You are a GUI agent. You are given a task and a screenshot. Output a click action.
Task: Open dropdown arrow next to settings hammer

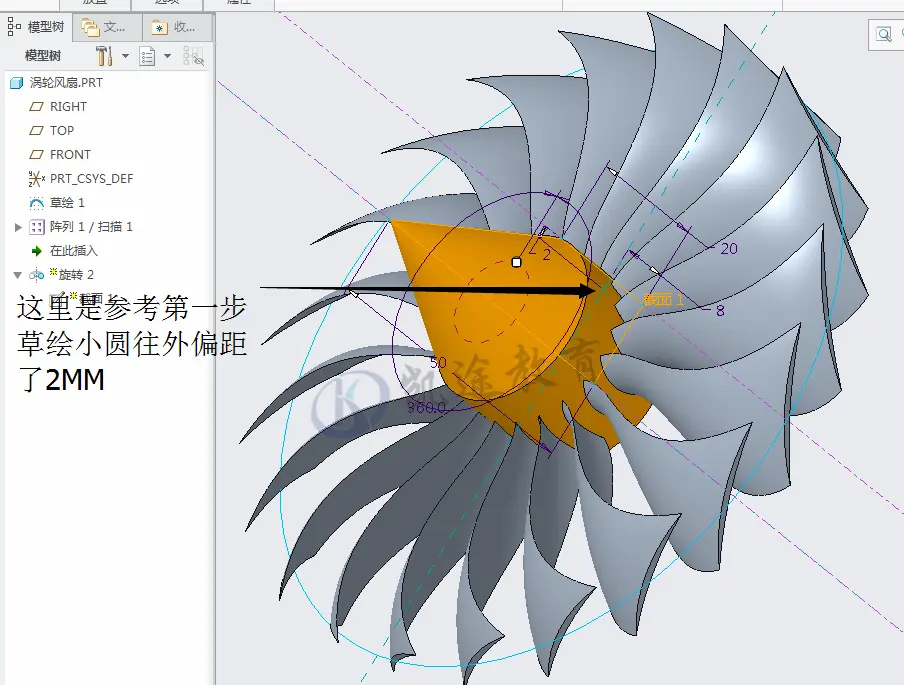[x=125, y=56]
